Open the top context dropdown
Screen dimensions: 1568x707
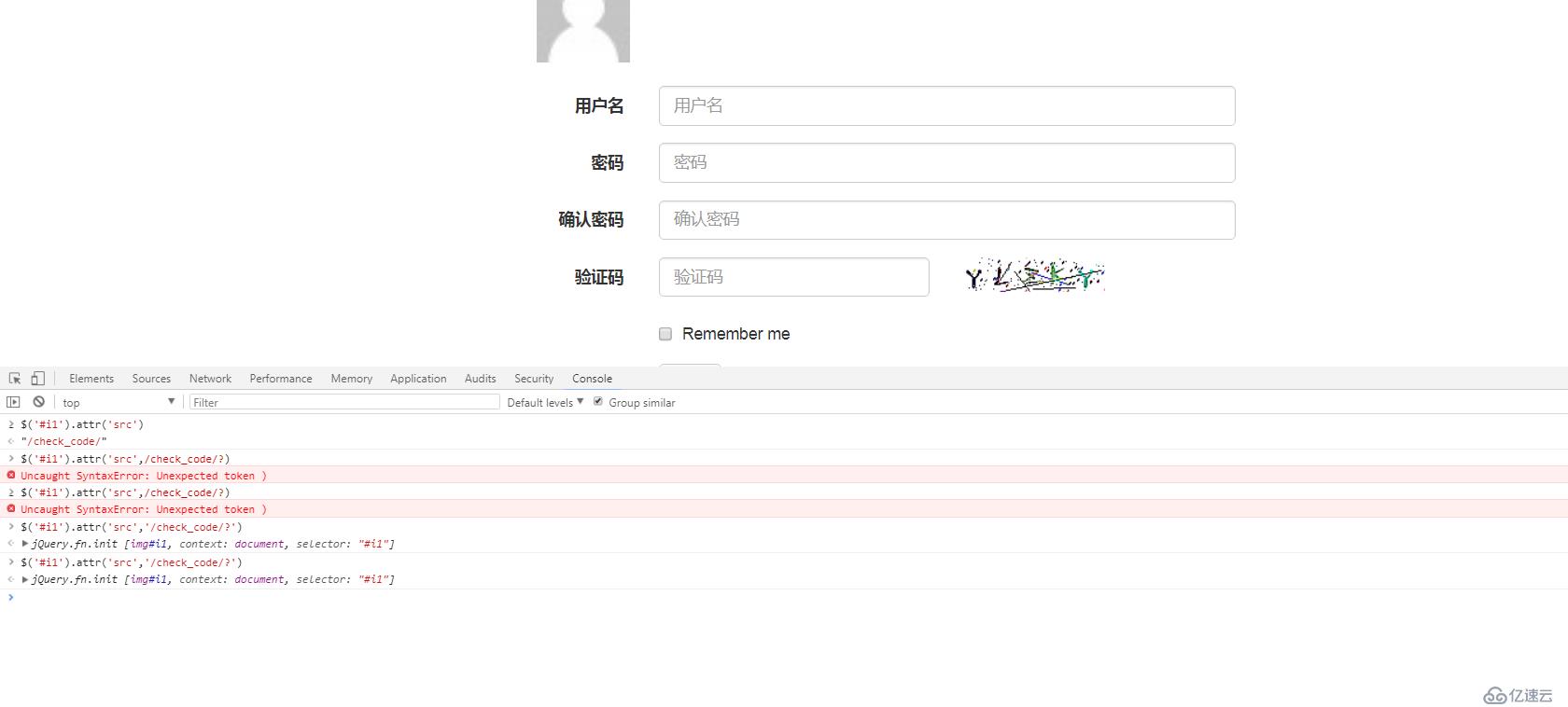119,402
